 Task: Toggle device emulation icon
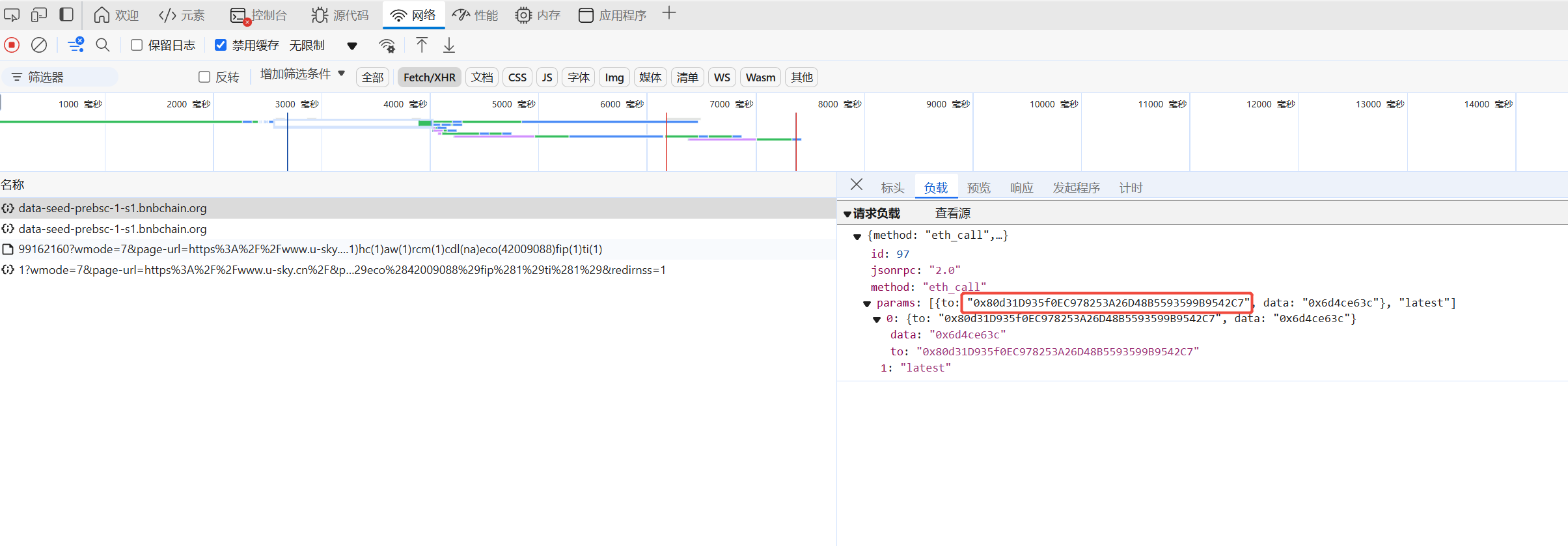click(x=39, y=14)
